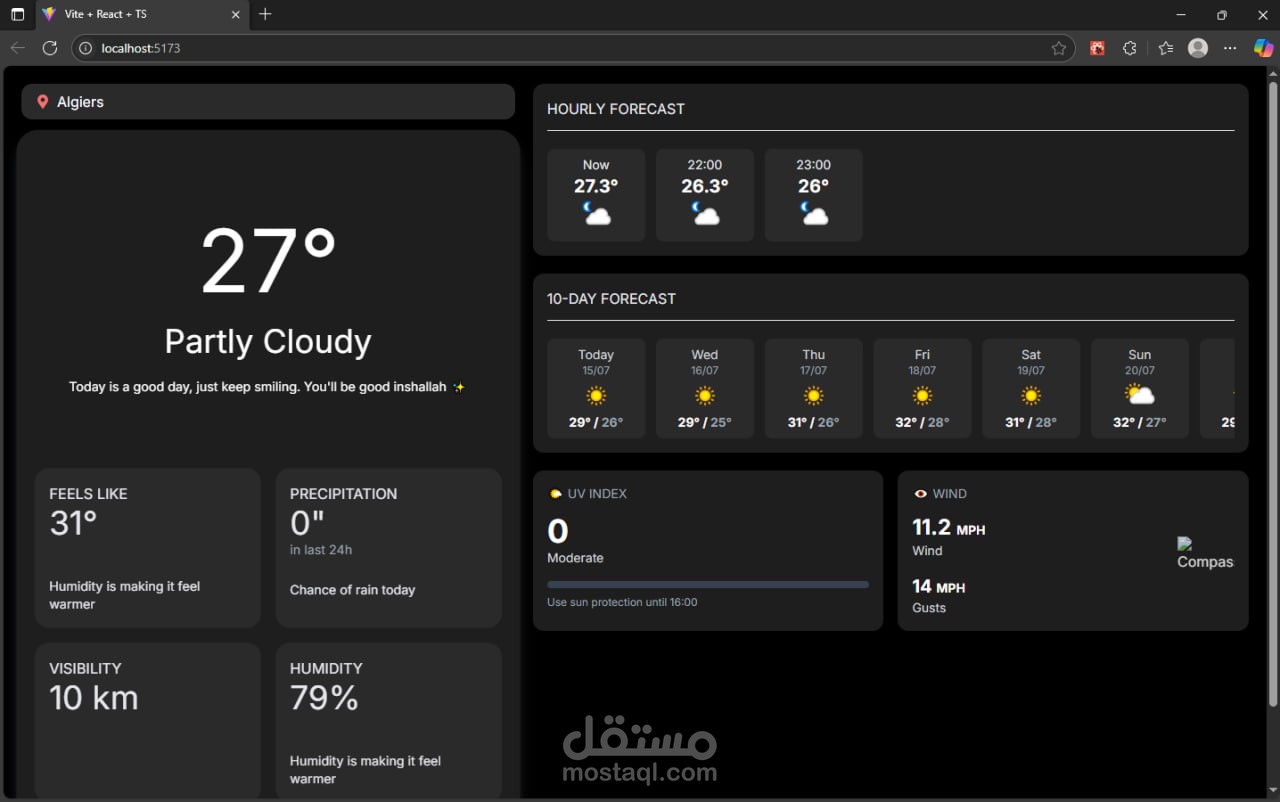
Task: Click the 23:00 hourly moon-cloud icon
Action: (813, 213)
